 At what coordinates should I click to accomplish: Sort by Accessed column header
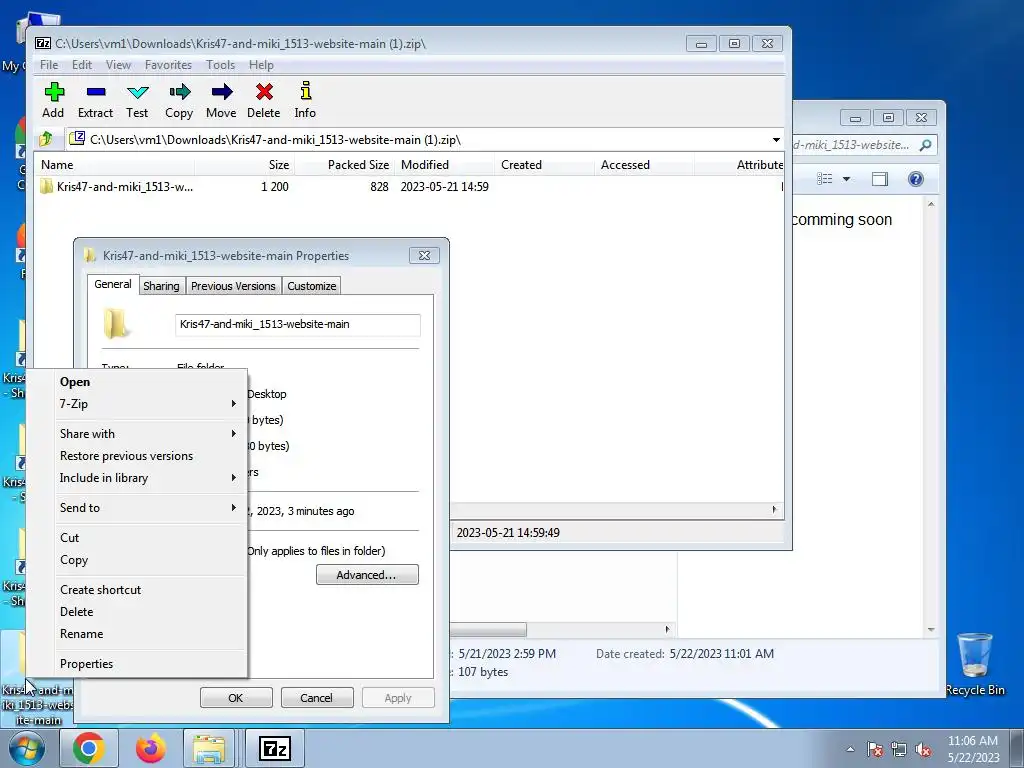[644, 165]
